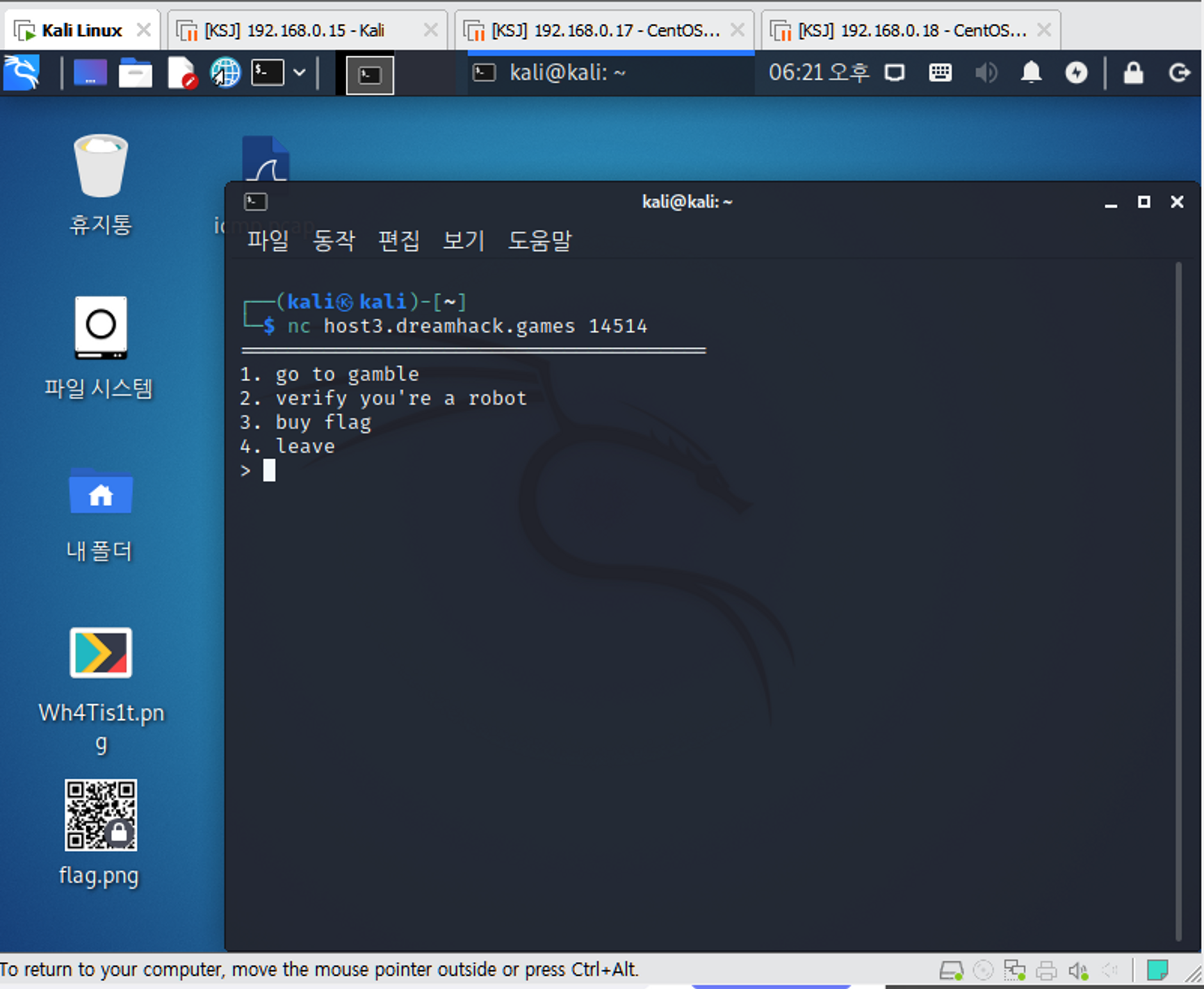Screen dimensions: 1204x989
Task: Open the 편집 menu in terminal
Action: (399, 240)
